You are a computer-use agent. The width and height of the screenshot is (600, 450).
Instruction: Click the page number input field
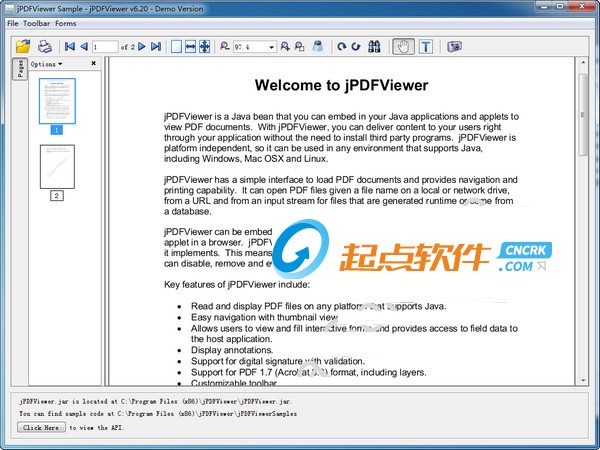coord(105,47)
